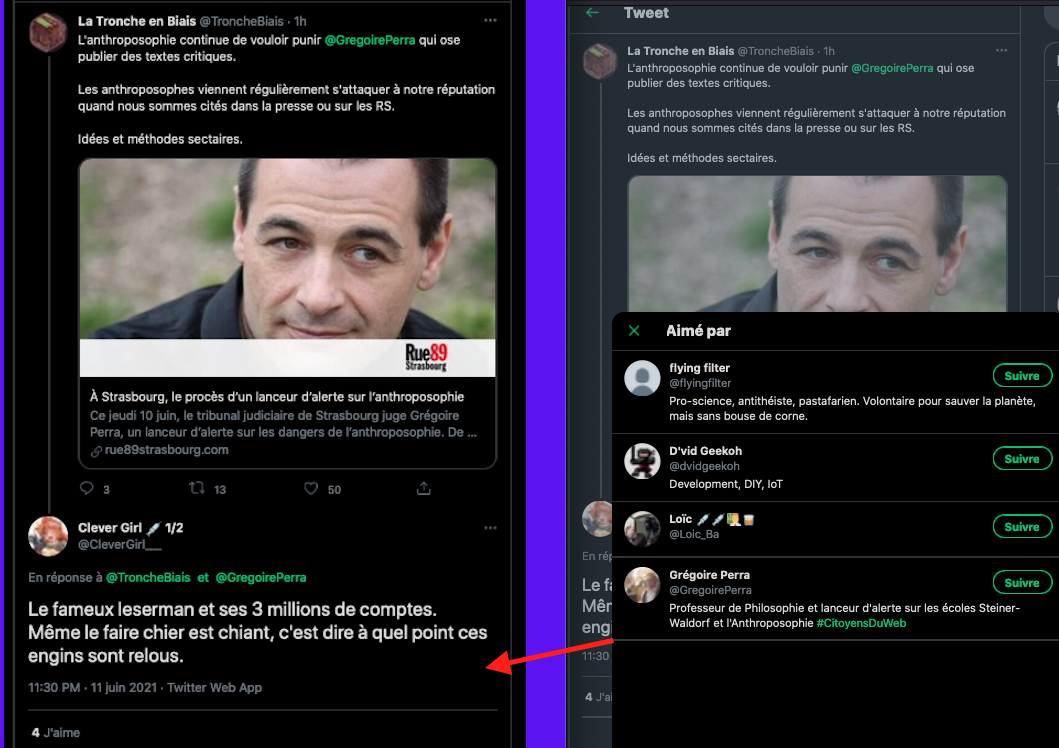
Task: Click the share icon under left tweet
Action: pos(424,489)
